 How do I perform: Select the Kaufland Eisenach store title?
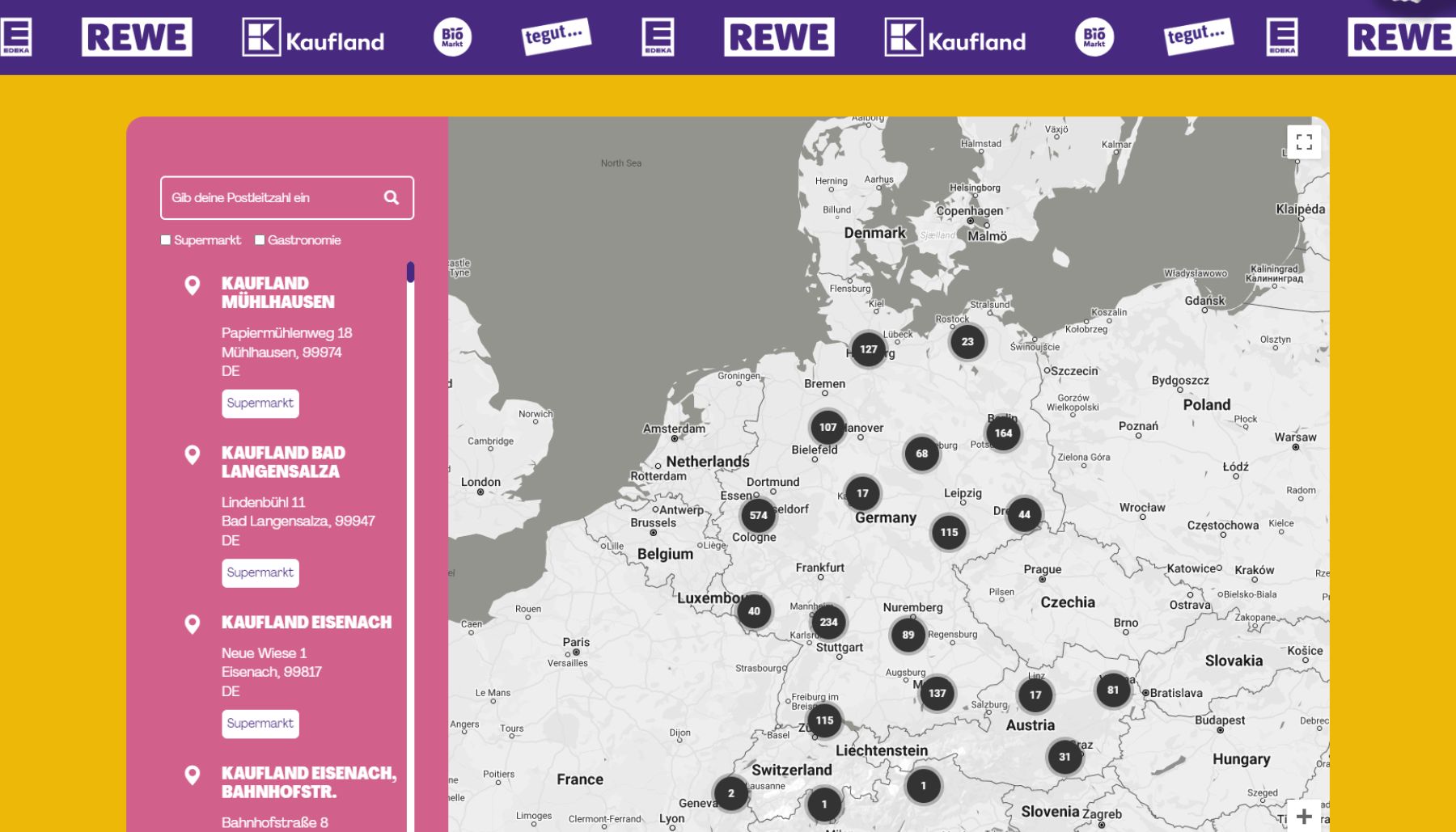(307, 623)
